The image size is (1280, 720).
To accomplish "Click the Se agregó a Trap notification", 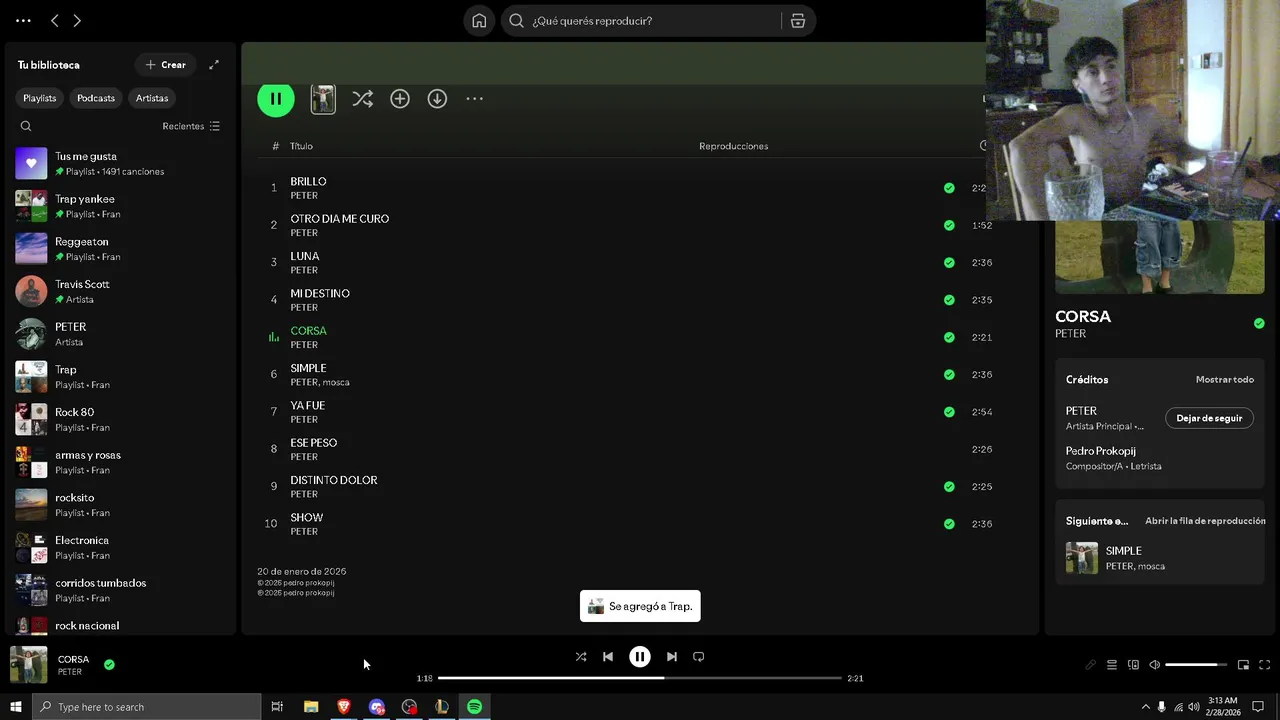I will (640, 606).
